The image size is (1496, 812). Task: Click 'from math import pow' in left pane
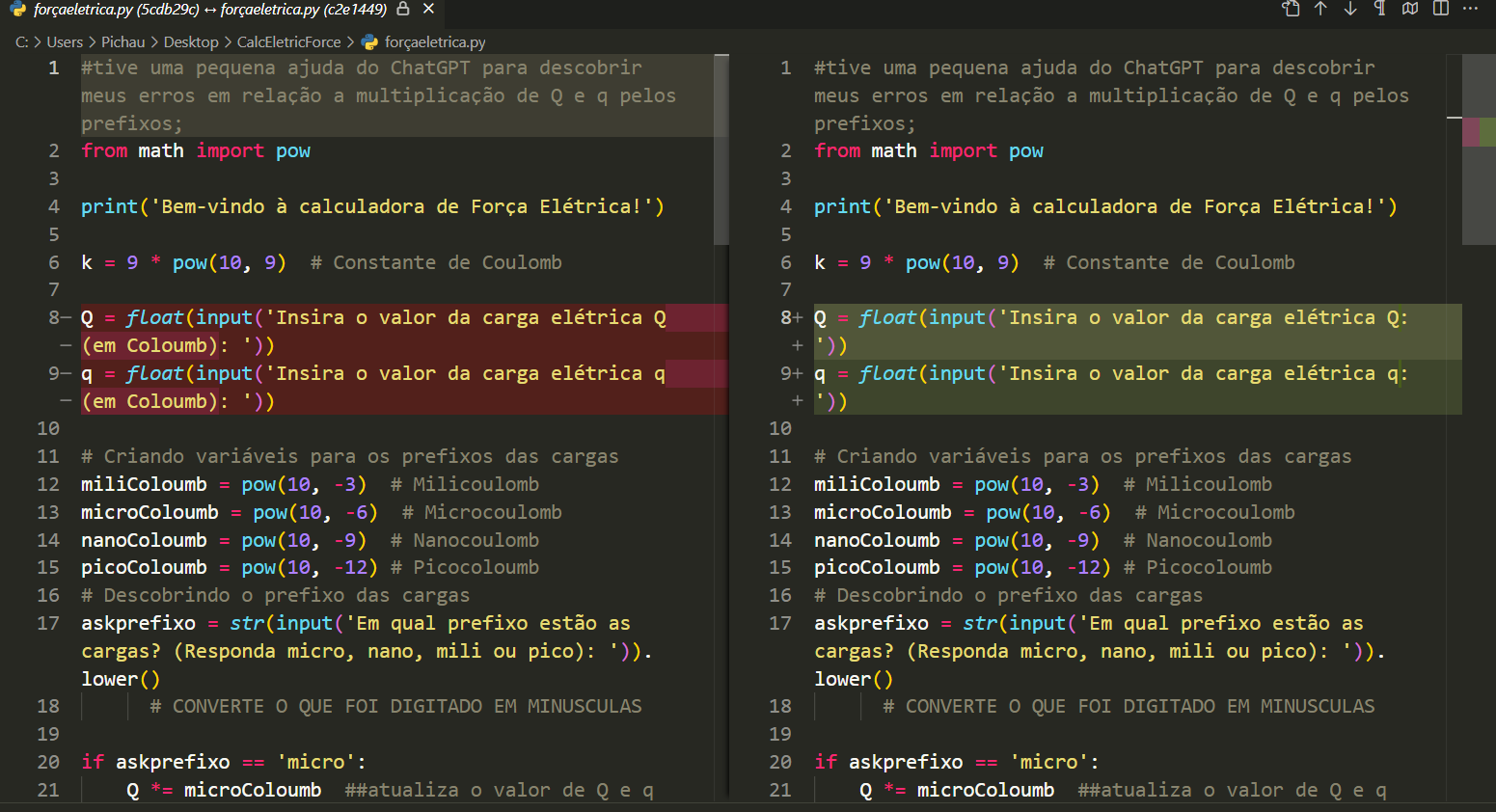pyautogui.click(x=196, y=150)
